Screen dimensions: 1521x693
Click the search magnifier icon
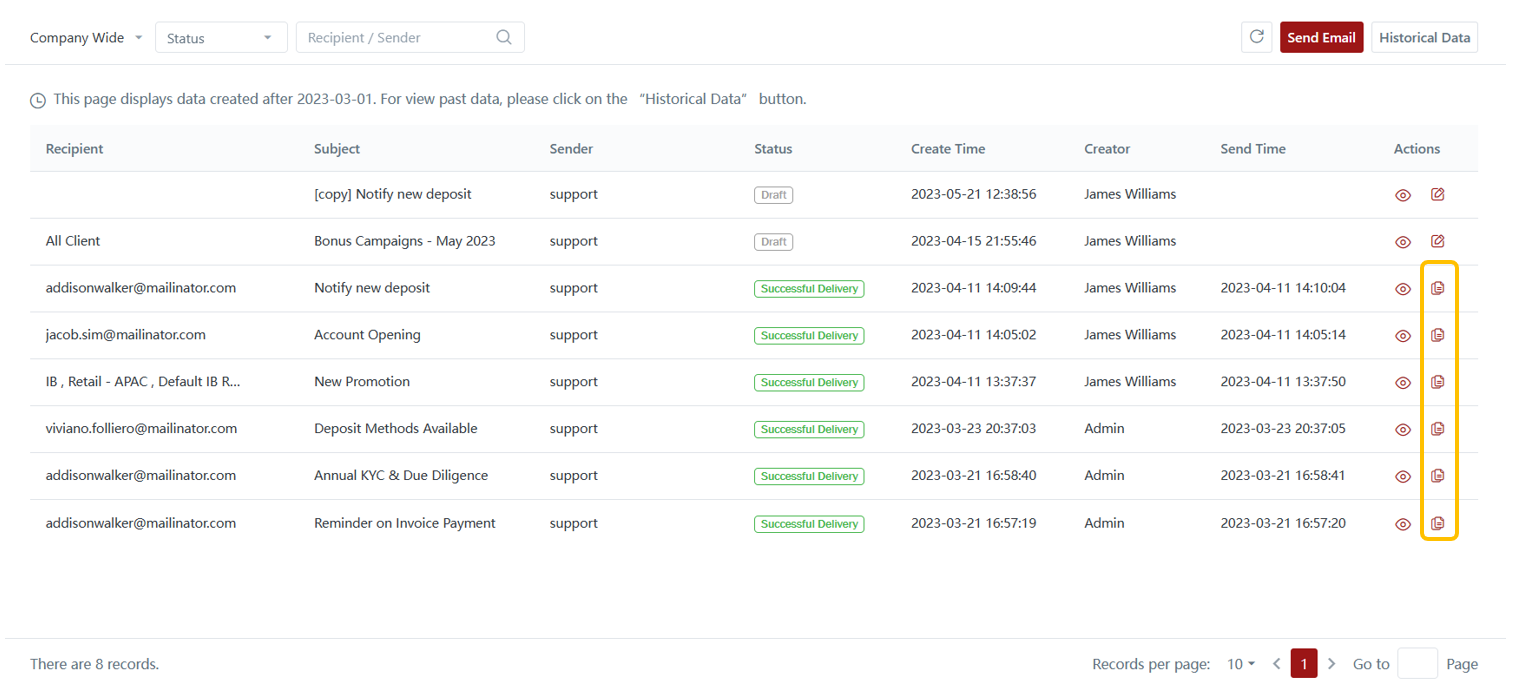[504, 38]
